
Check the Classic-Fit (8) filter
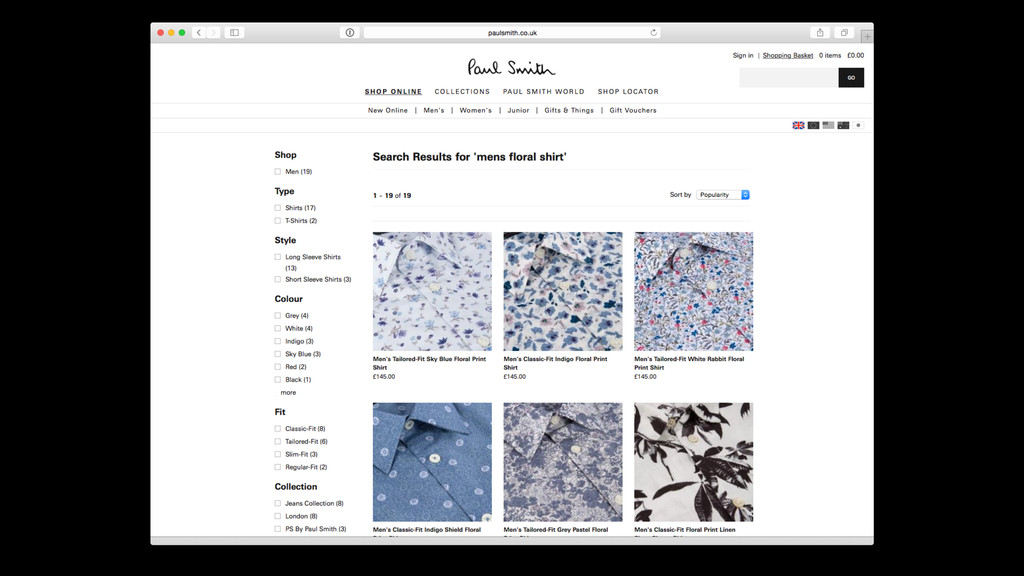278,428
